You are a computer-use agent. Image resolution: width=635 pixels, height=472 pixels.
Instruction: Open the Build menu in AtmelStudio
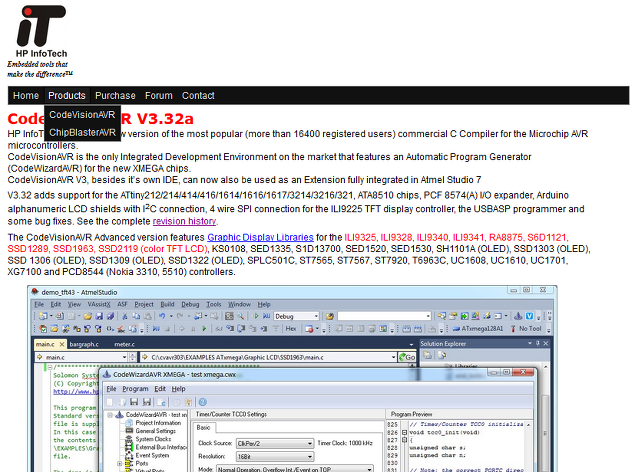pyautogui.click(x=167, y=304)
